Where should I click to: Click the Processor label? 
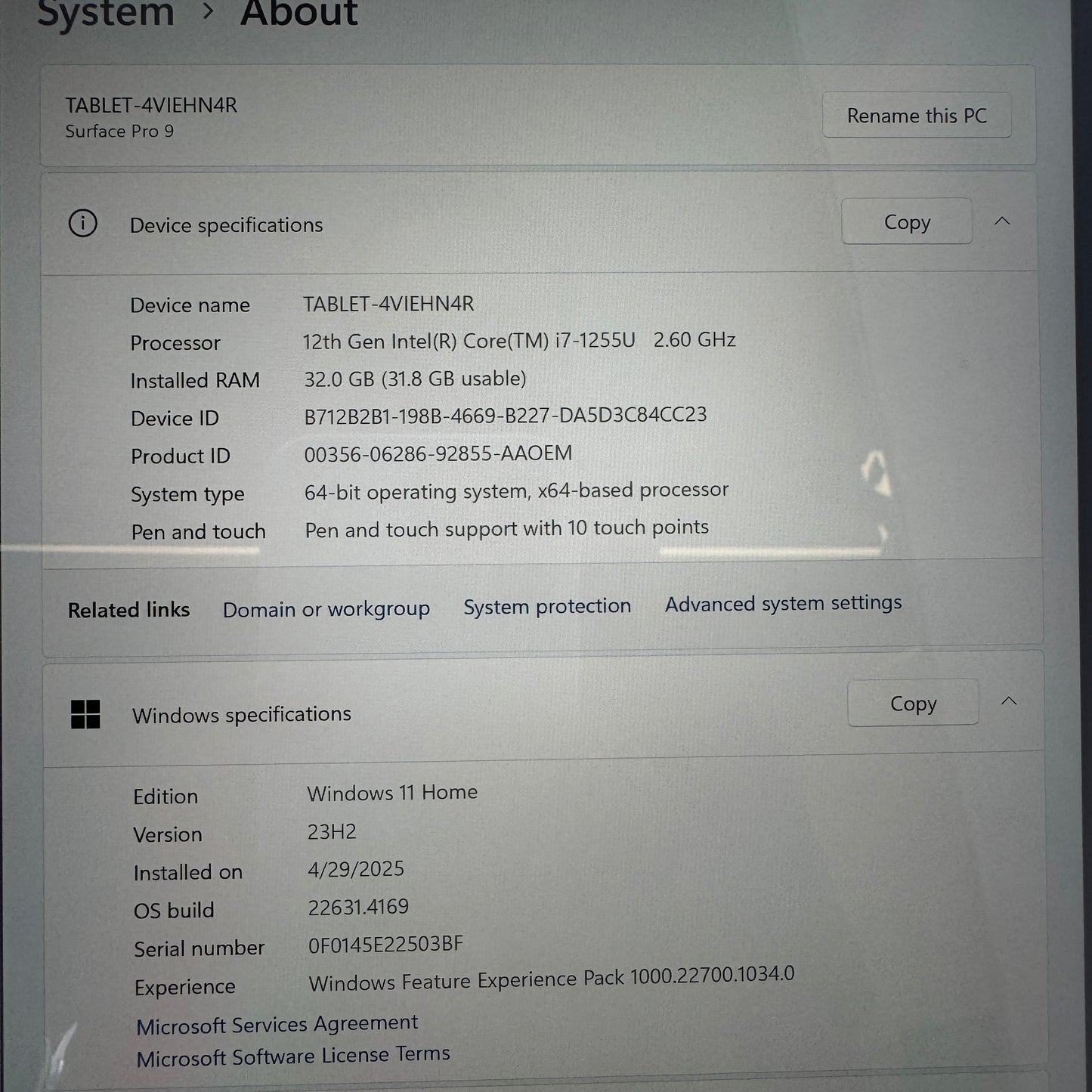[x=175, y=343]
